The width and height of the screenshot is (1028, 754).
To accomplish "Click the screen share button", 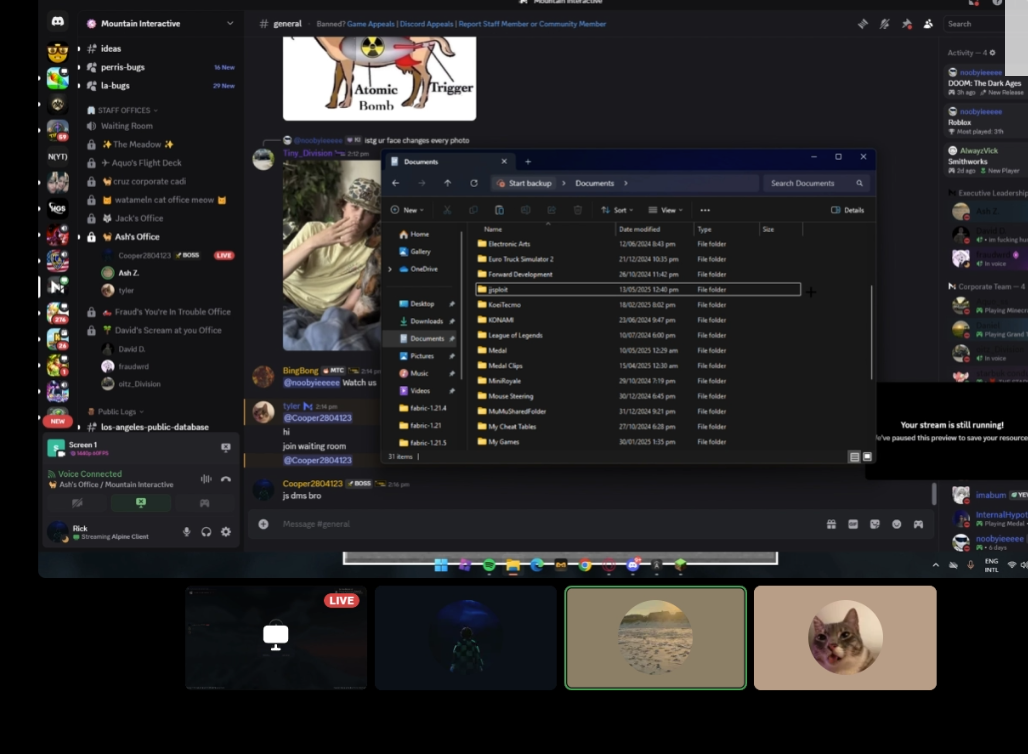I will click(x=141, y=503).
